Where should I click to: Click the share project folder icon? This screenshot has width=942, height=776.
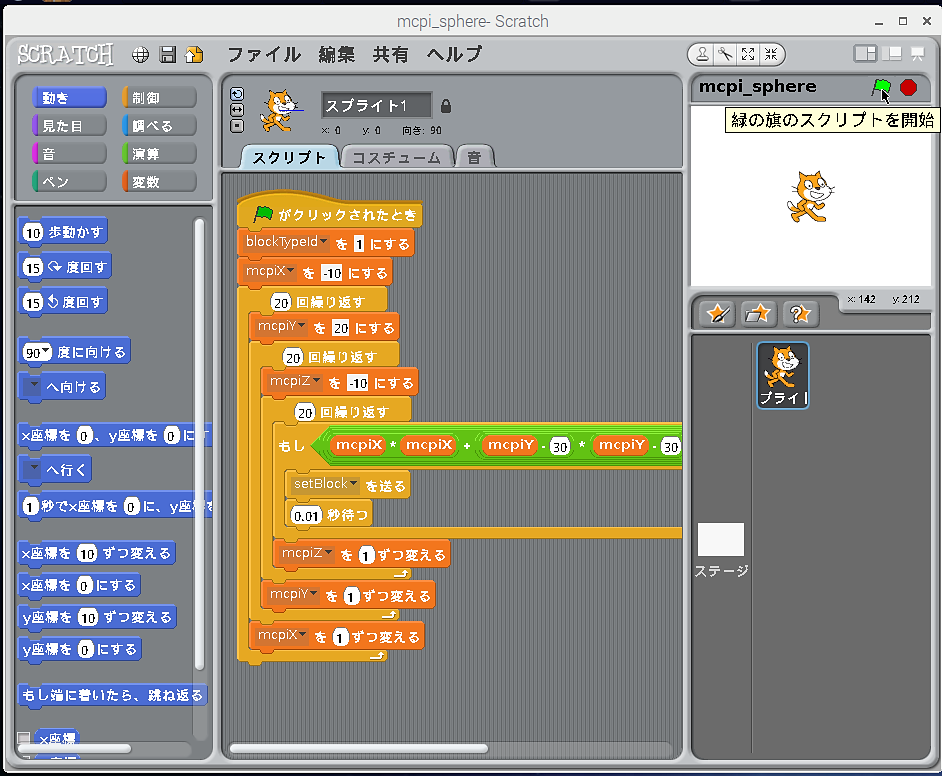click(194, 54)
